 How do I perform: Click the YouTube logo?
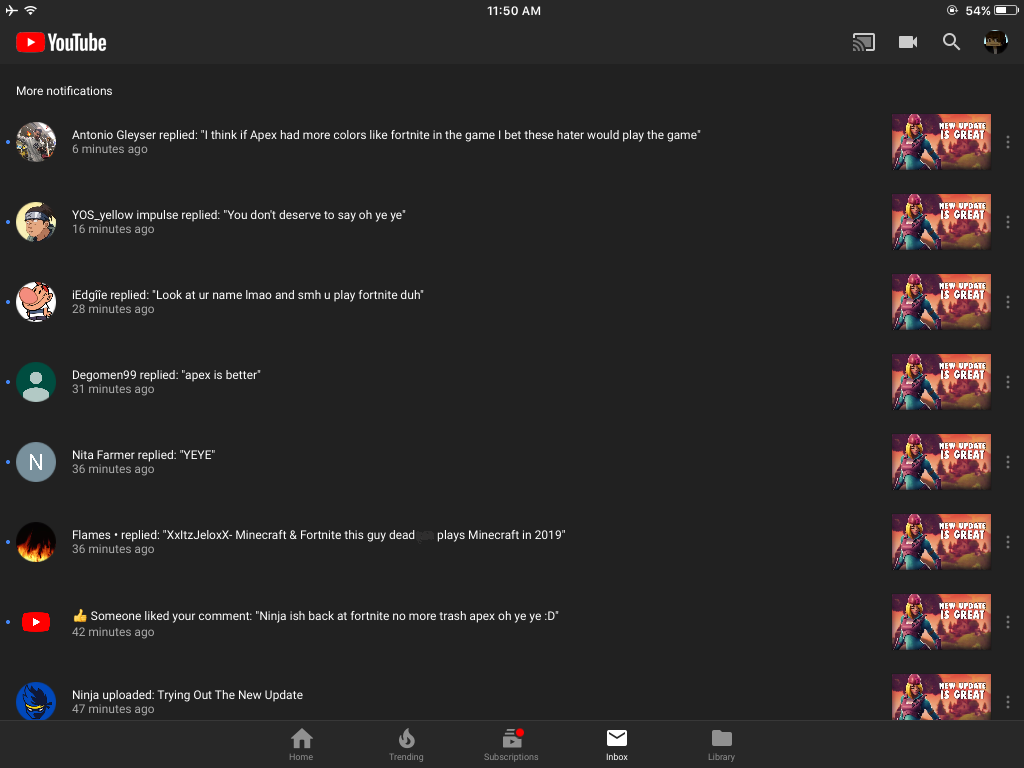click(61, 42)
